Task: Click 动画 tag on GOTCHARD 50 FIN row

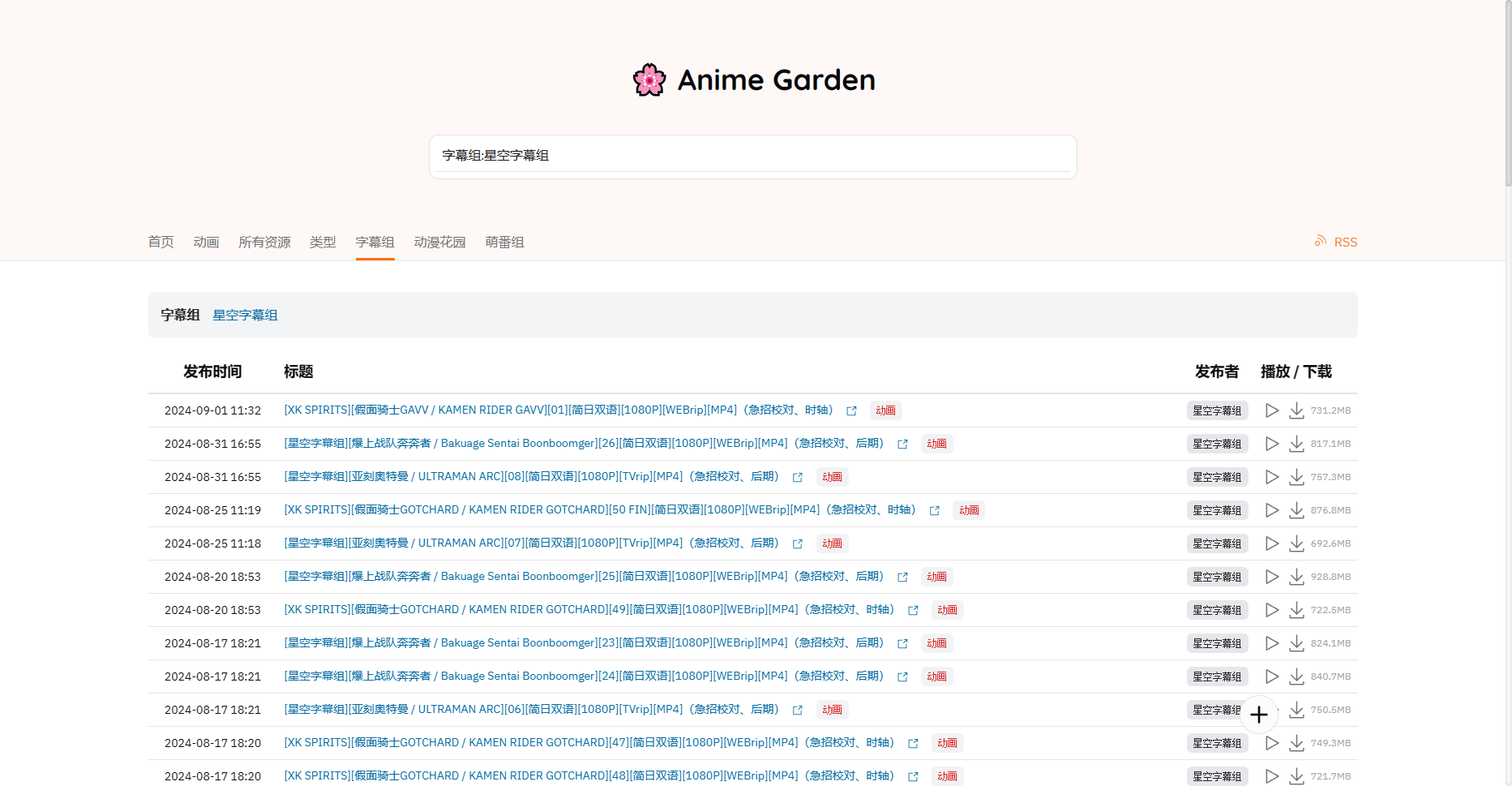Action: pos(970,510)
